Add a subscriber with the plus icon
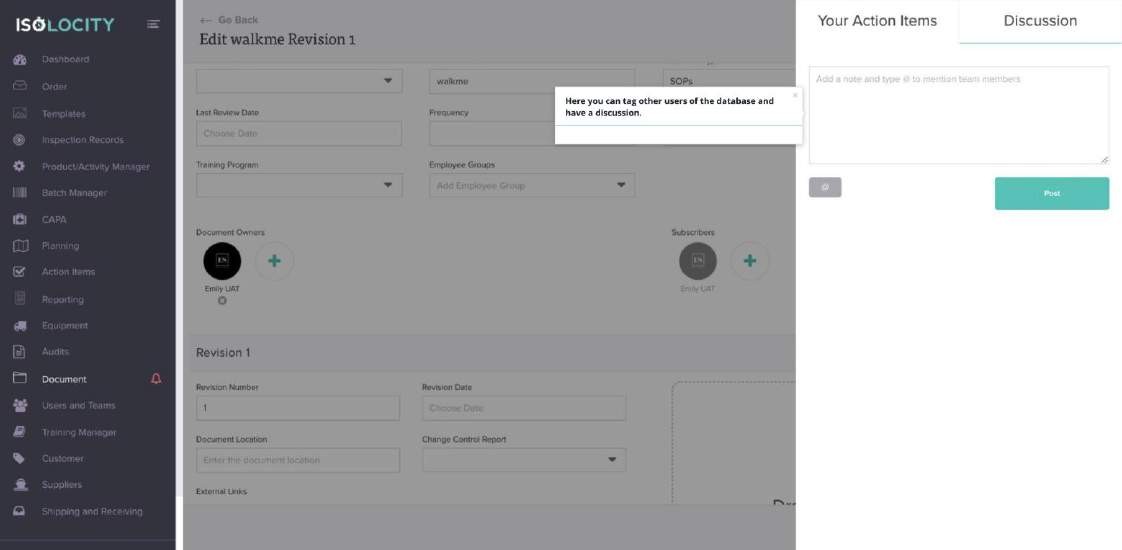This screenshot has width=1122, height=550. tap(750, 261)
